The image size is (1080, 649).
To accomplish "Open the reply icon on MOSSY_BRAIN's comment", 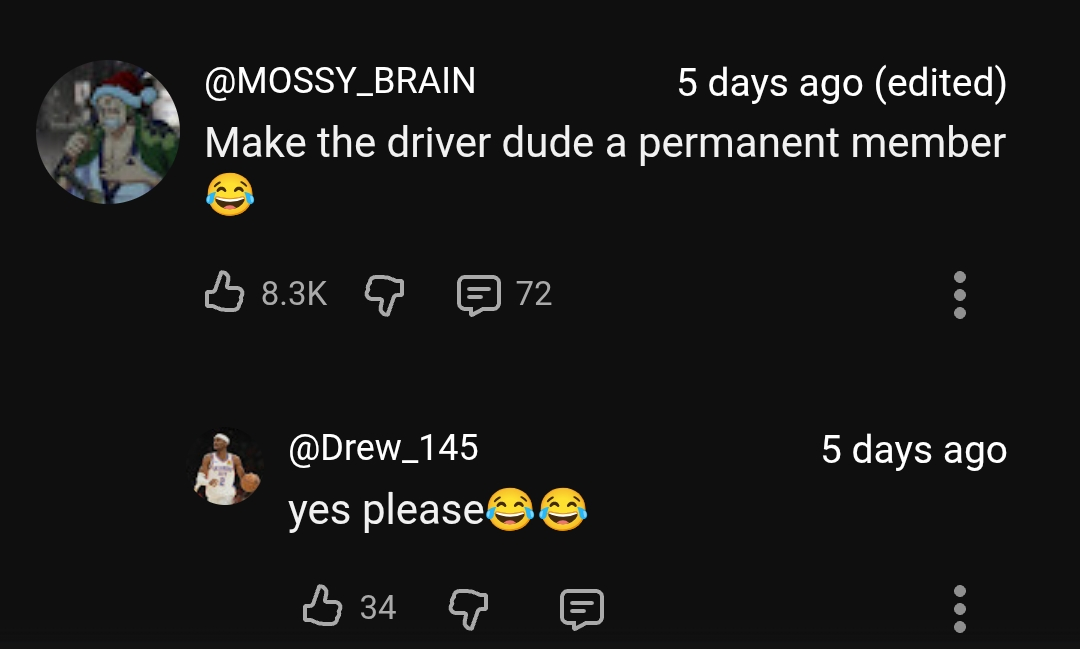I will (479, 294).
